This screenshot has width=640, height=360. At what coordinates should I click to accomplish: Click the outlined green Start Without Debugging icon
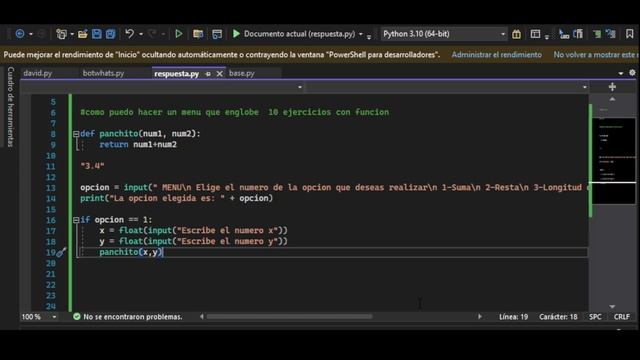point(178,34)
